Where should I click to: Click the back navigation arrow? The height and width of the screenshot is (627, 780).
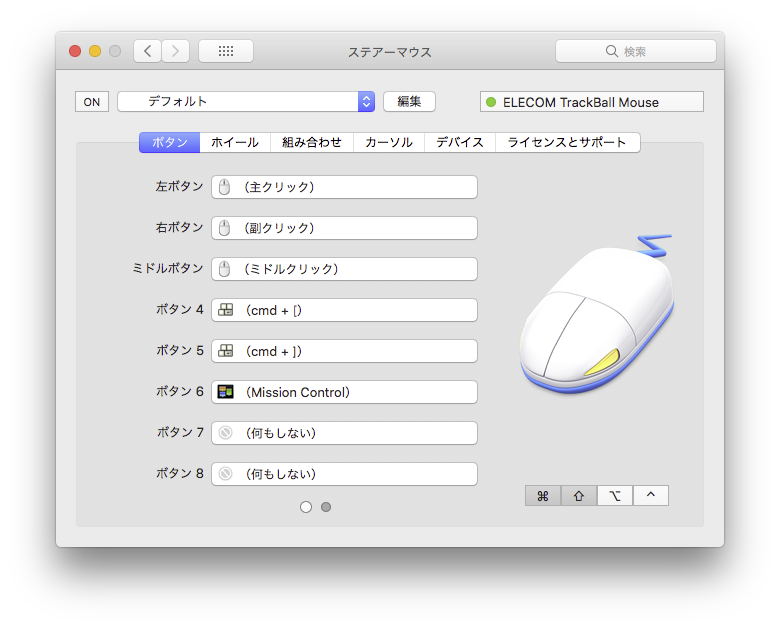pos(147,51)
